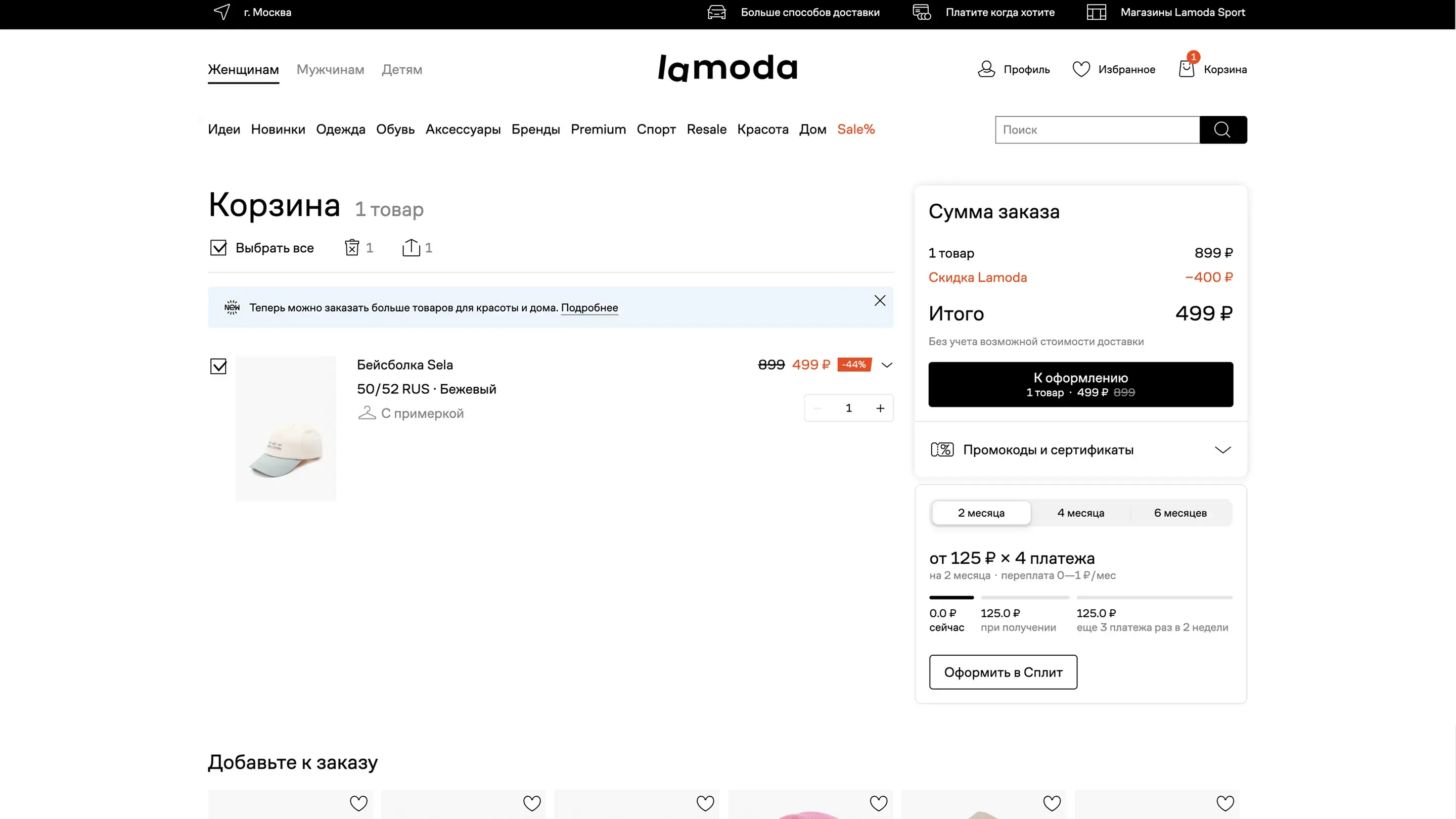The width and height of the screenshot is (1456, 819).
Task: Click the cart bag icon in header
Action: point(1187,69)
